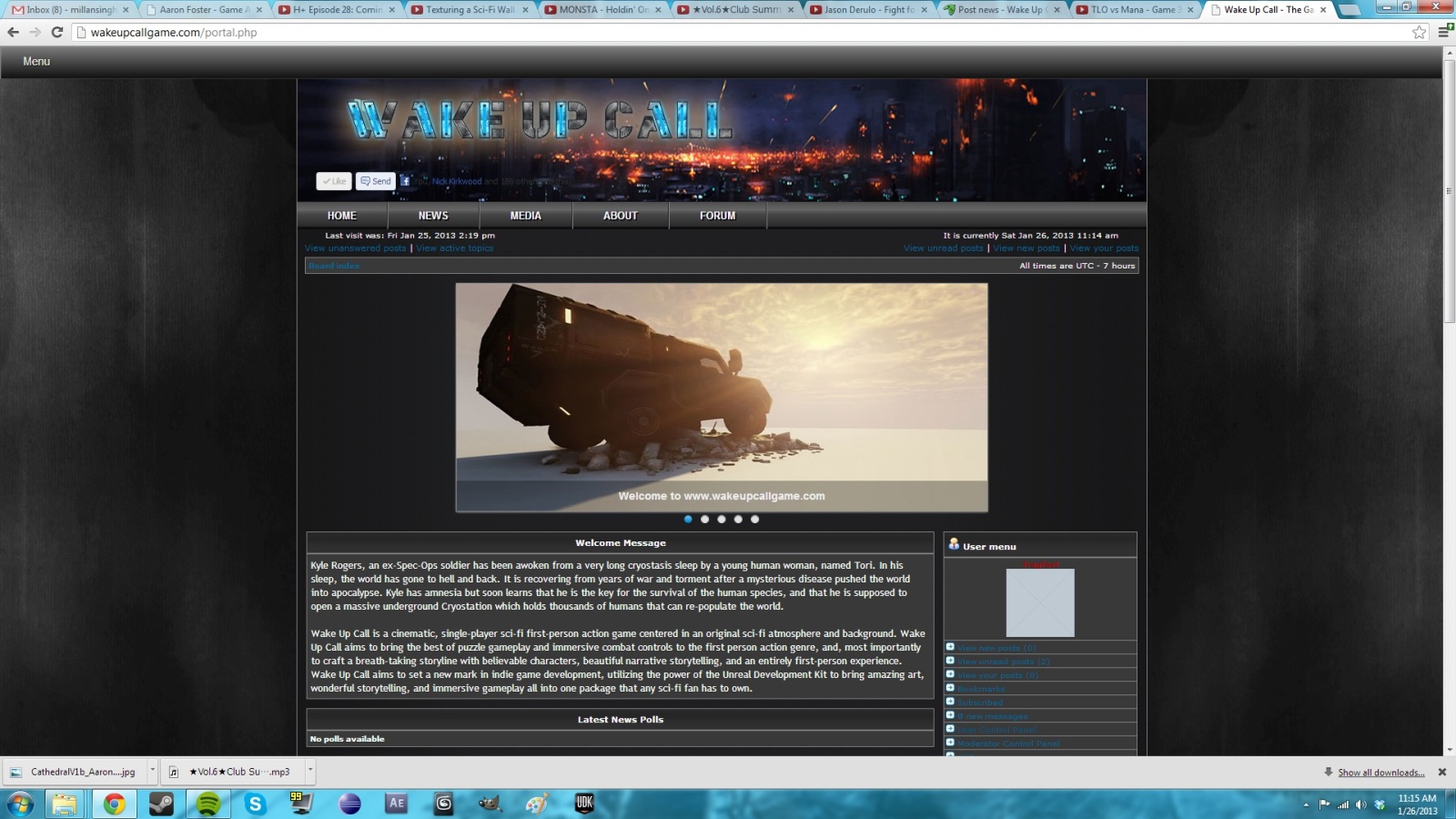1456x819 pixels.
Task: Click arrow icon beside 0 new messages
Action: [950, 715]
